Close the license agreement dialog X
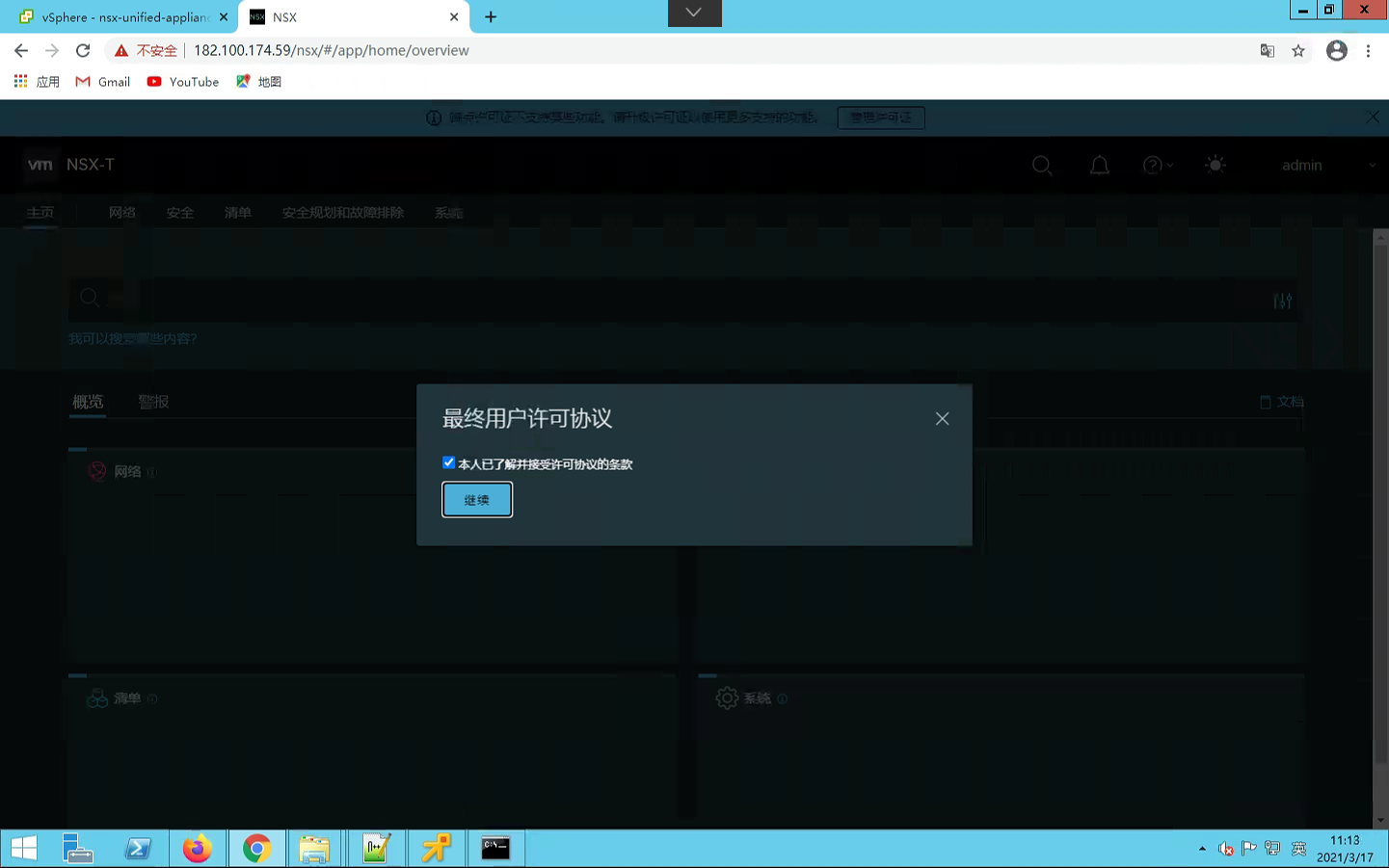 point(942,419)
